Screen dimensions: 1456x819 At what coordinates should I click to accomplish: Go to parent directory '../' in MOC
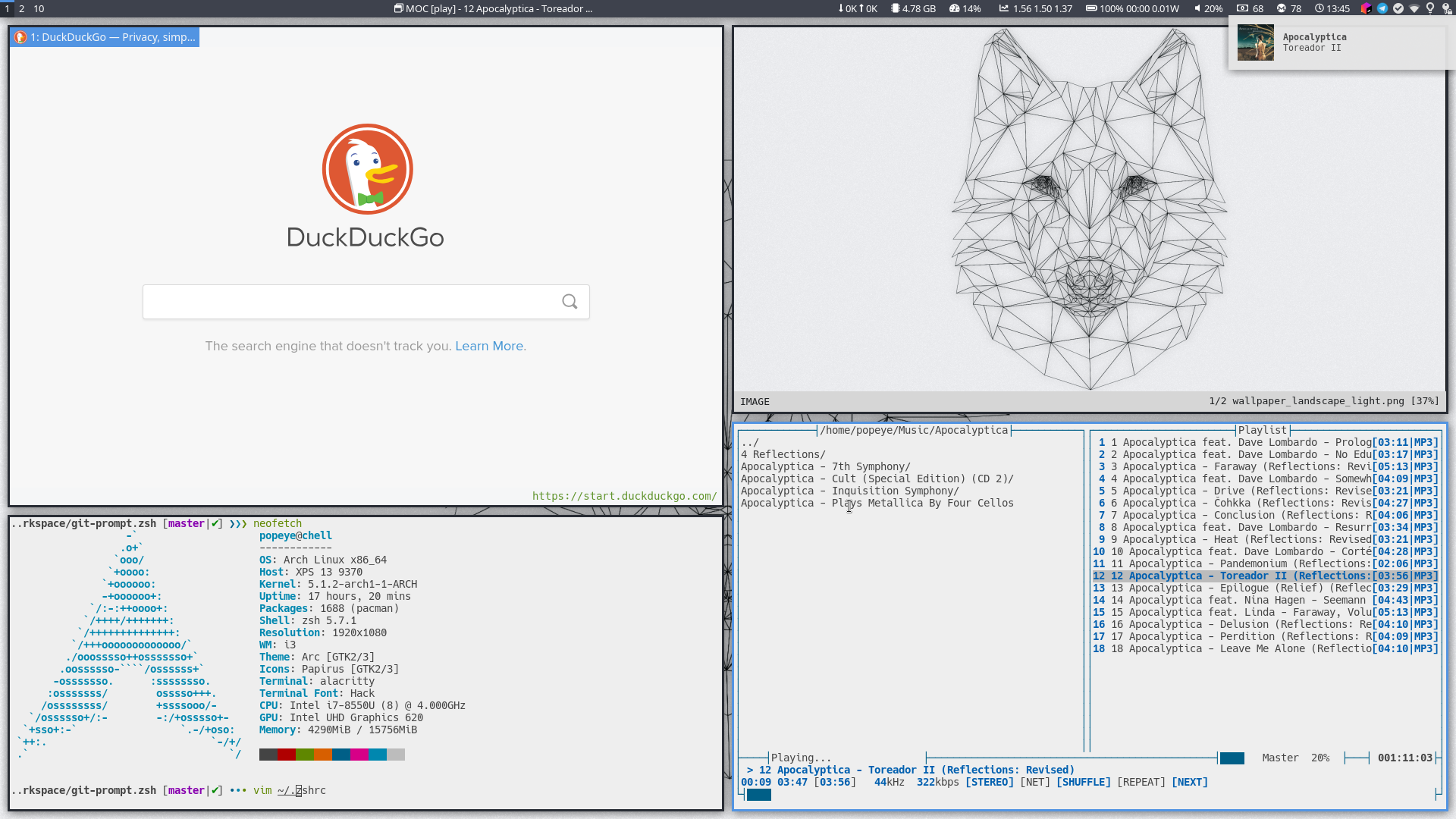coord(749,442)
